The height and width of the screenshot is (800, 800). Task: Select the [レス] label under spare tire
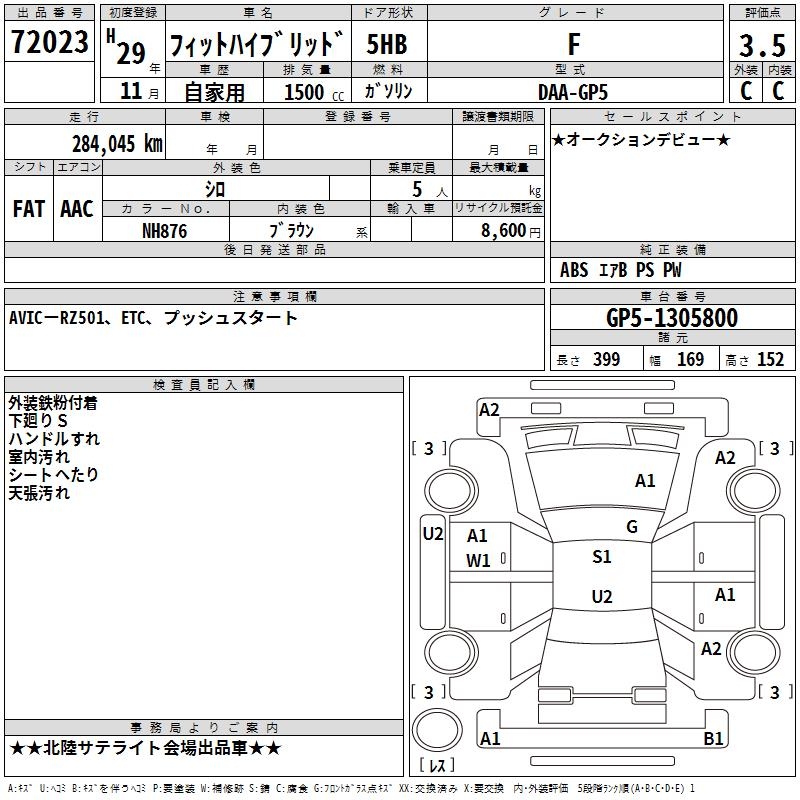coord(437,764)
